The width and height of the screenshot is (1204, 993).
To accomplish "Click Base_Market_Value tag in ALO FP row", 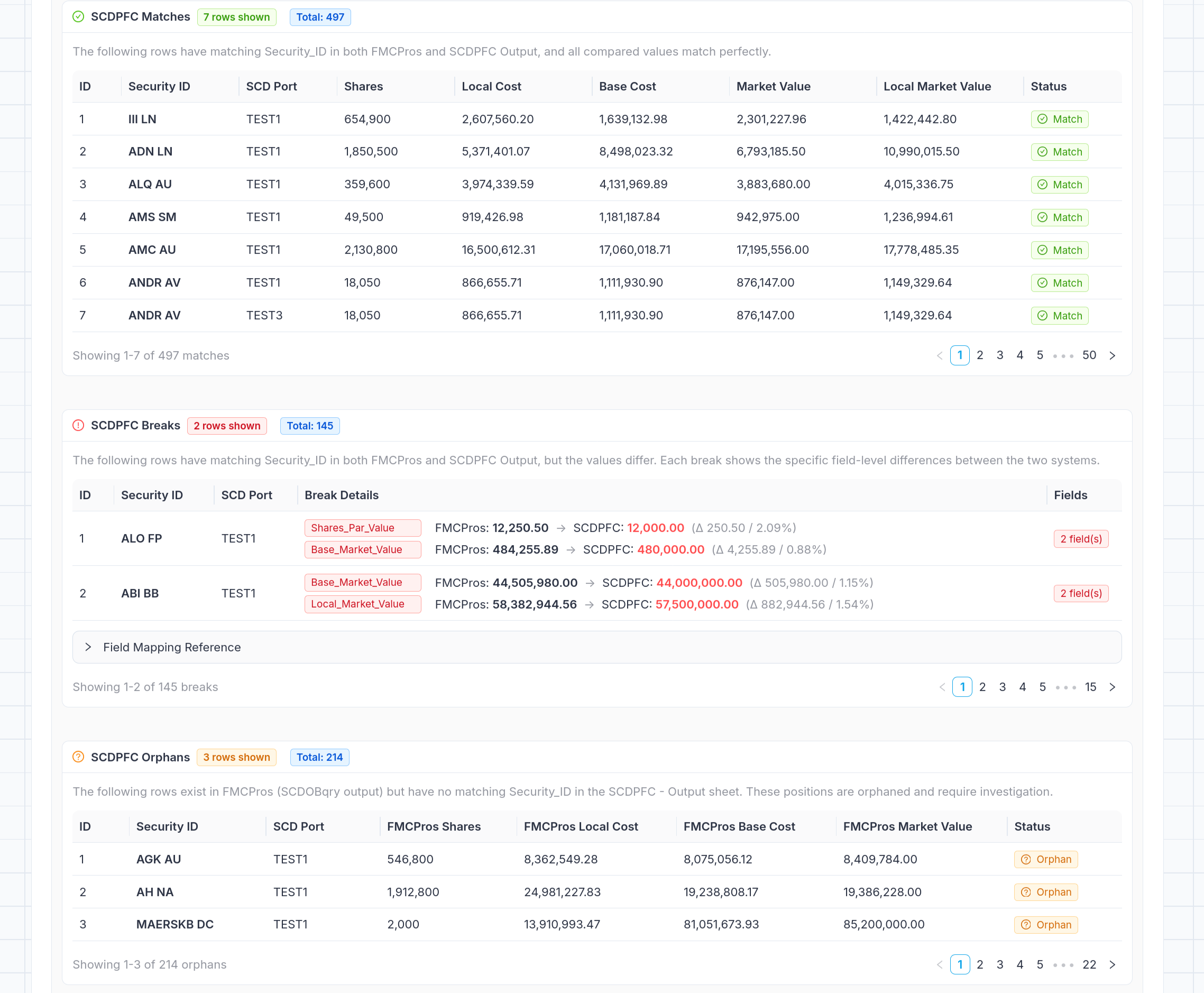I will pyautogui.click(x=363, y=549).
